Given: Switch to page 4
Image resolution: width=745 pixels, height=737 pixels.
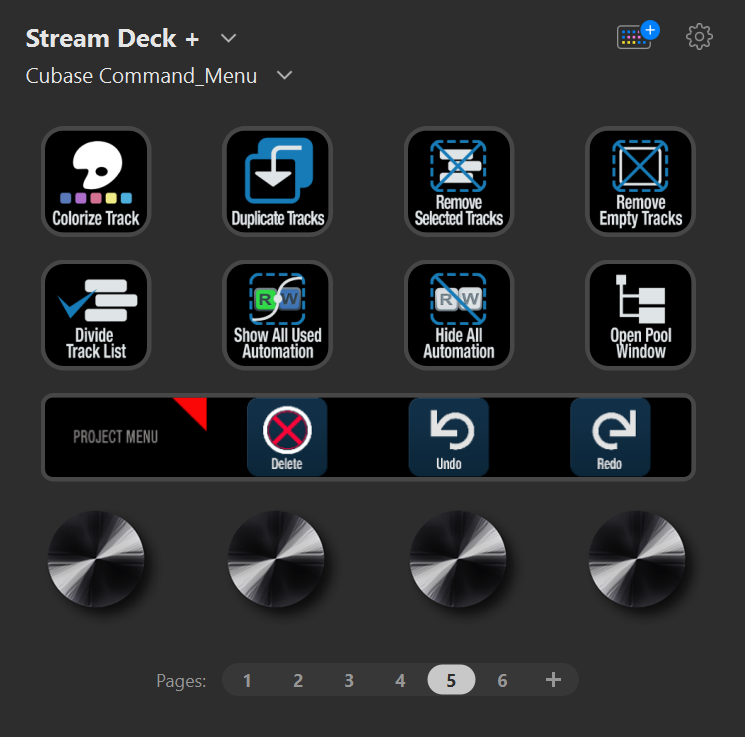Looking at the screenshot, I should pyautogui.click(x=400, y=680).
